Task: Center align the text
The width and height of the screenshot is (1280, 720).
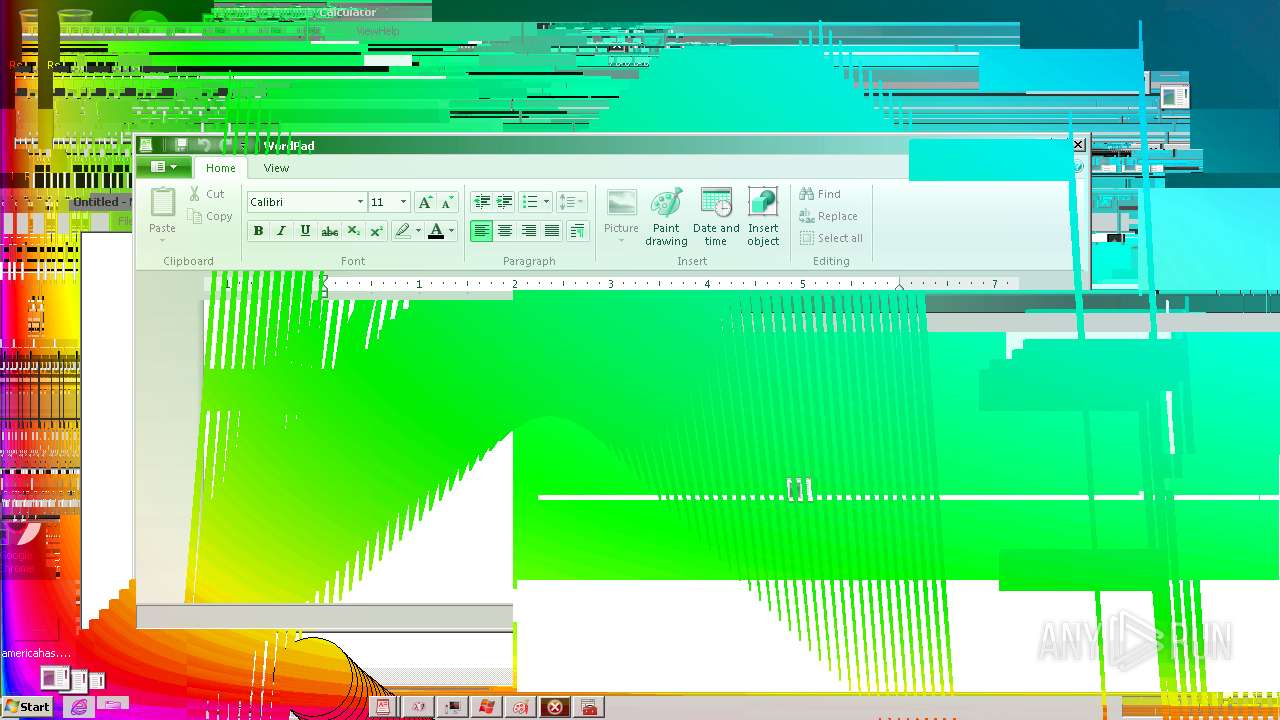Action: (x=505, y=231)
